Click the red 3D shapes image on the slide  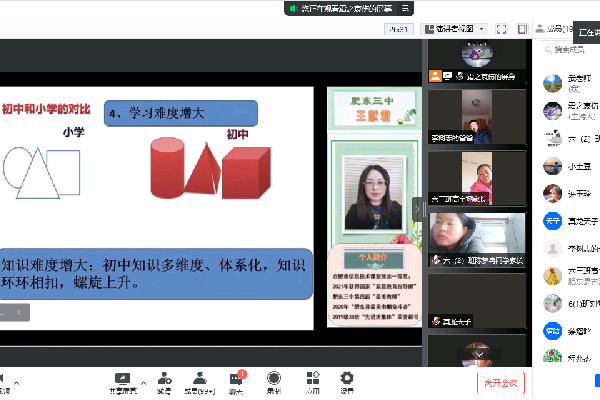pos(210,168)
